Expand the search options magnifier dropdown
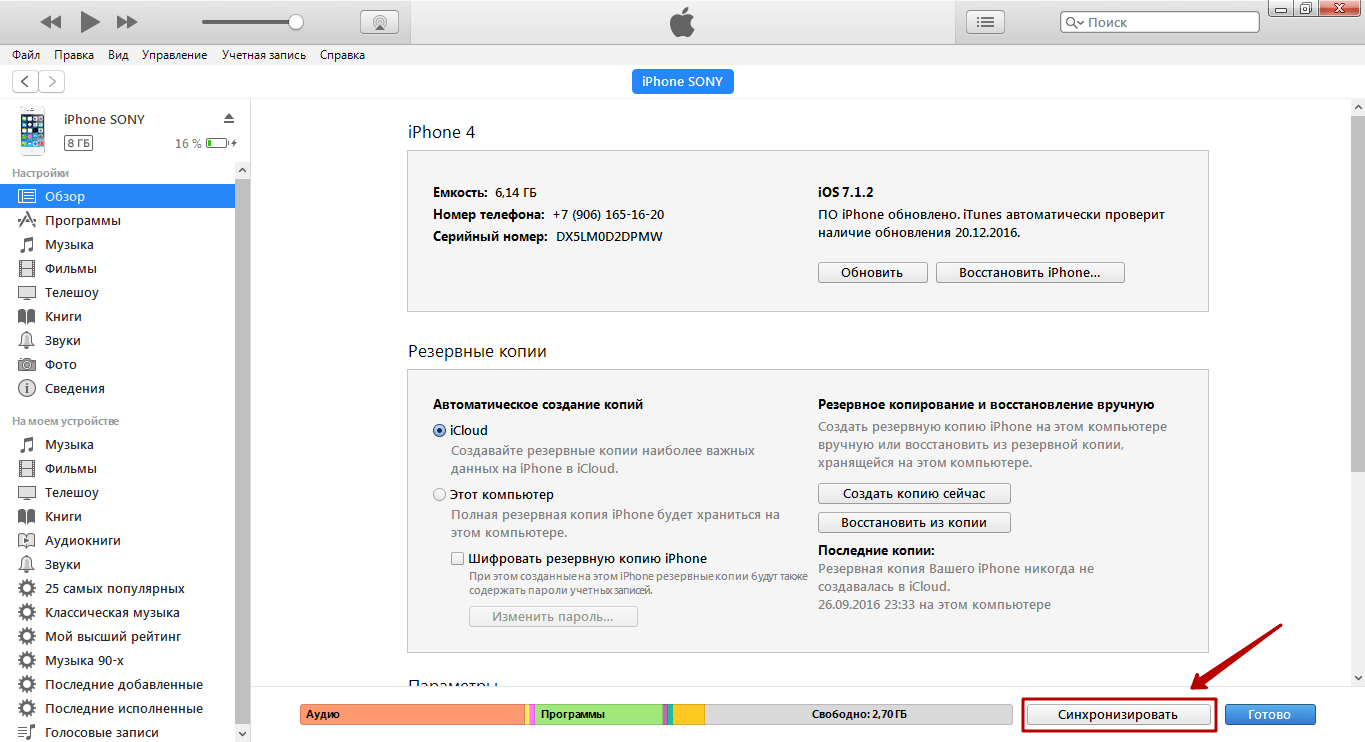 (x=1074, y=22)
